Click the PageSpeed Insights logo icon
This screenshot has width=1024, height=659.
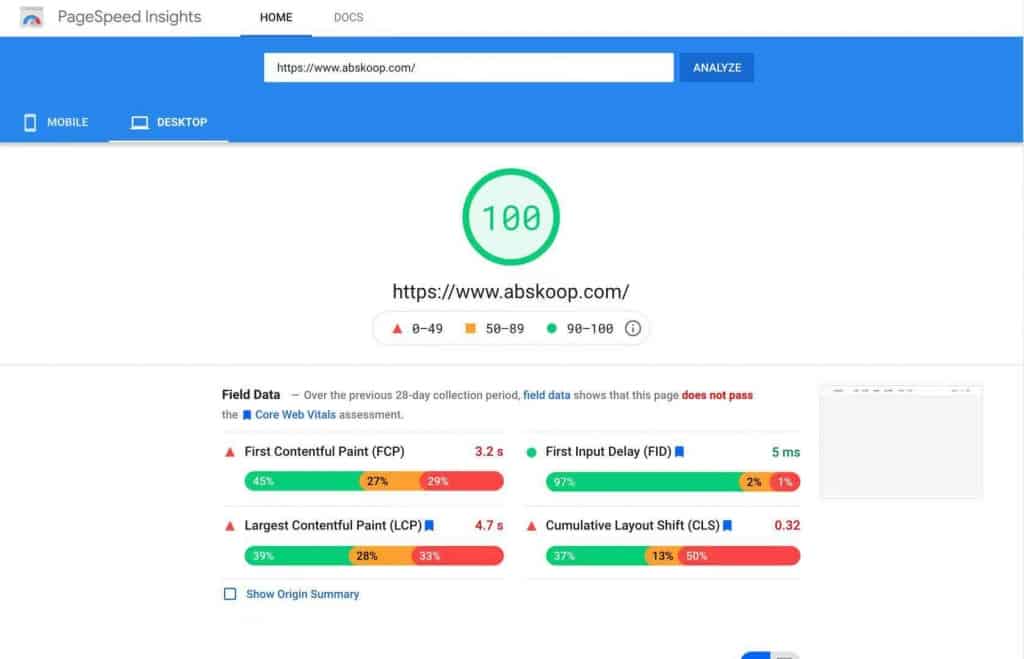30,17
